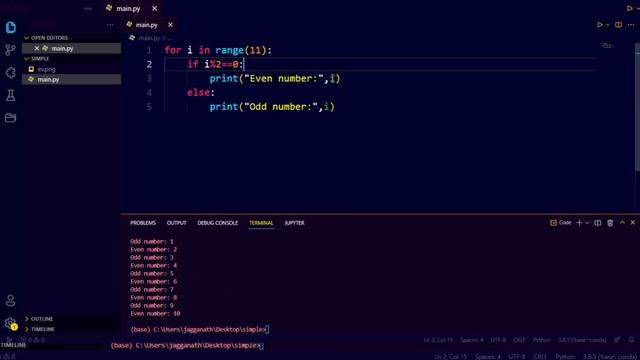Open editor More Actions ellipsis

(631, 25)
